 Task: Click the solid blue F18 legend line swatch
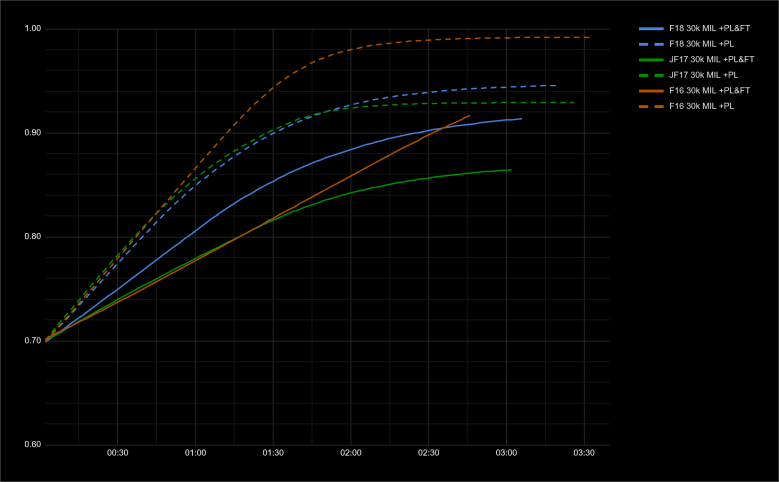651,29
